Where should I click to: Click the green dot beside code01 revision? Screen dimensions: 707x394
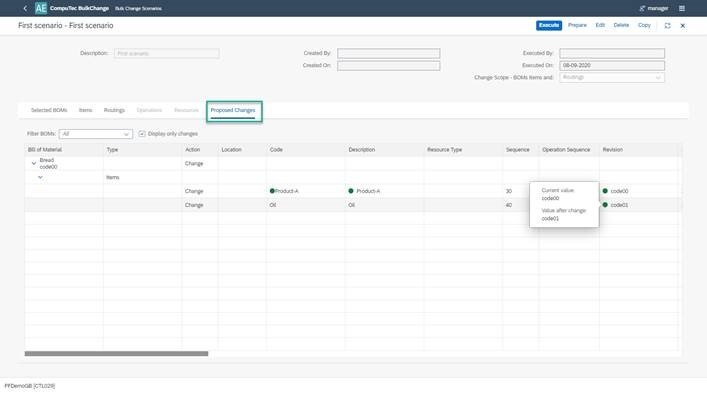605,205
